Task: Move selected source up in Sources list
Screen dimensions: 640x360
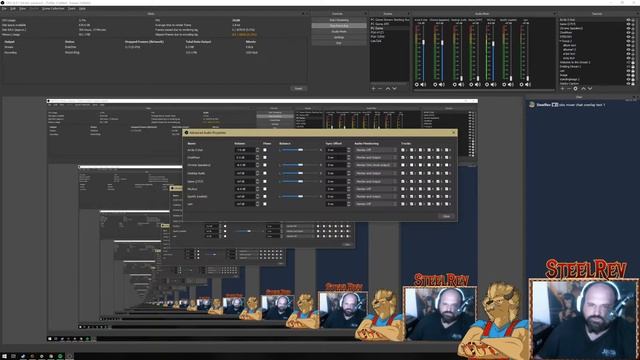Action: click(x=583, y=89)
